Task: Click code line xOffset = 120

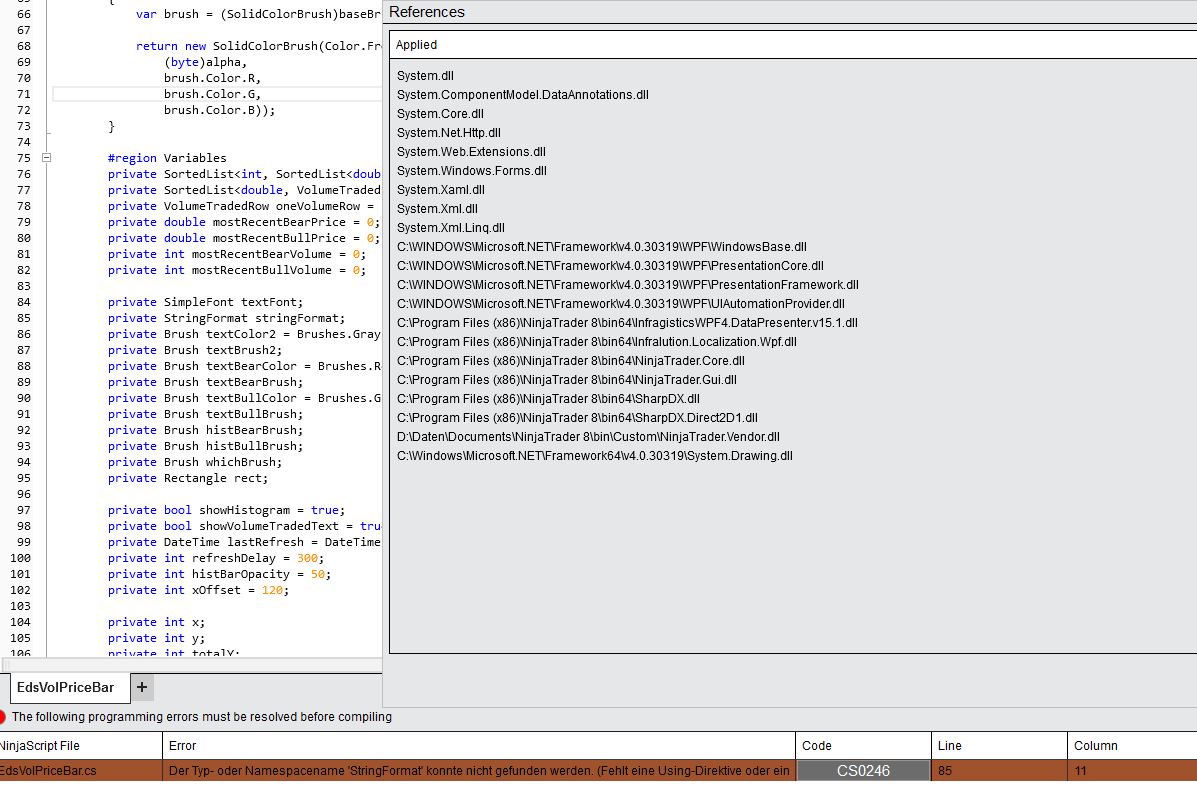Action: (198, 590)
